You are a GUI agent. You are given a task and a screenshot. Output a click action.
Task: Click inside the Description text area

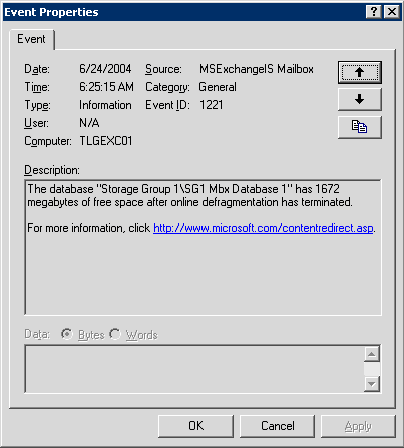[x=203, y=247]
